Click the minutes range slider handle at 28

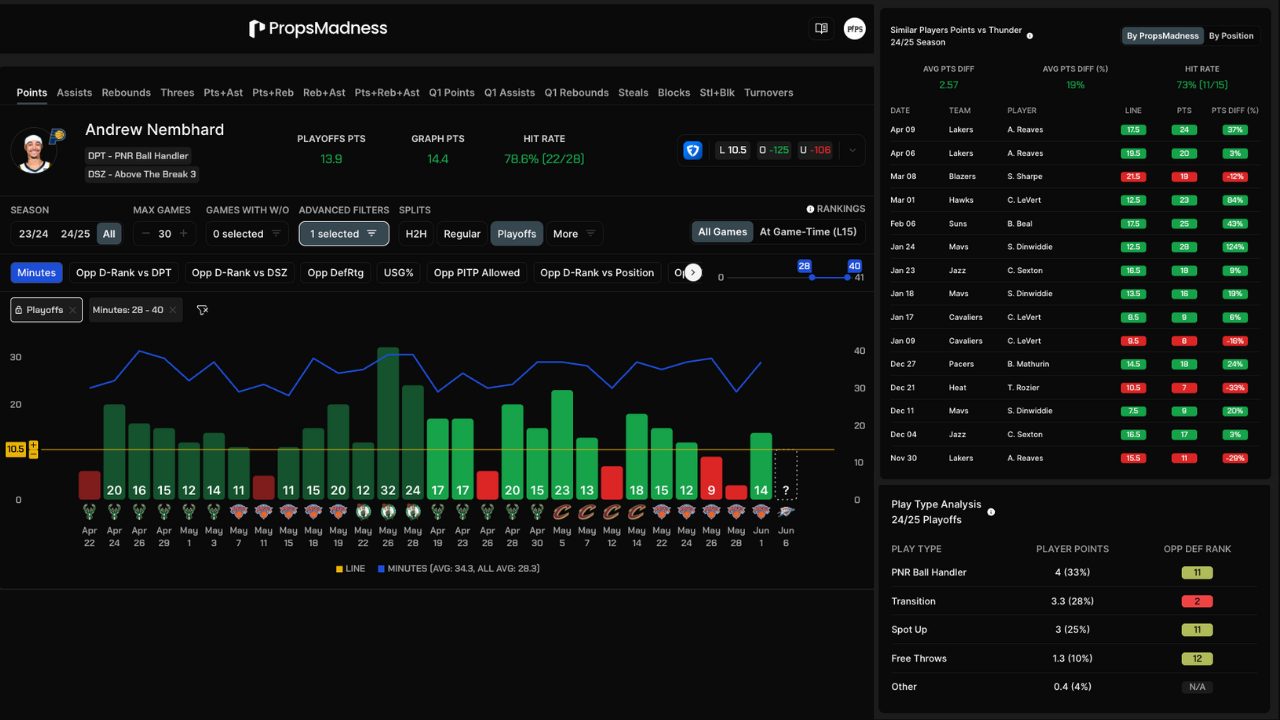coord(811,277)
